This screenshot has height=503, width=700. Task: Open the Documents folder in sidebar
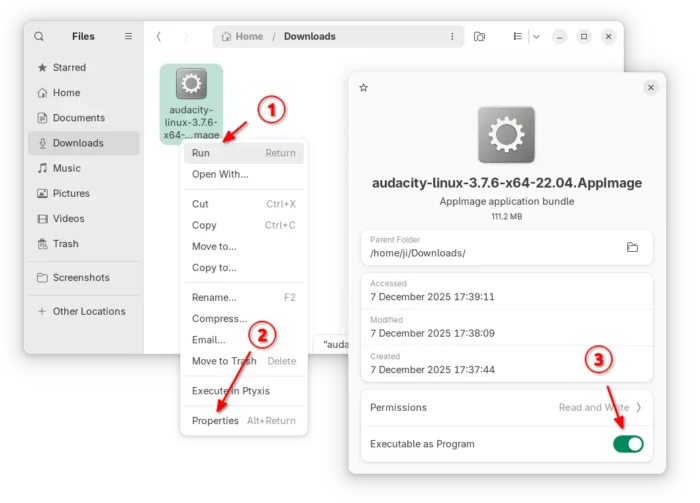pyautogui.click(x=78, y=118)
